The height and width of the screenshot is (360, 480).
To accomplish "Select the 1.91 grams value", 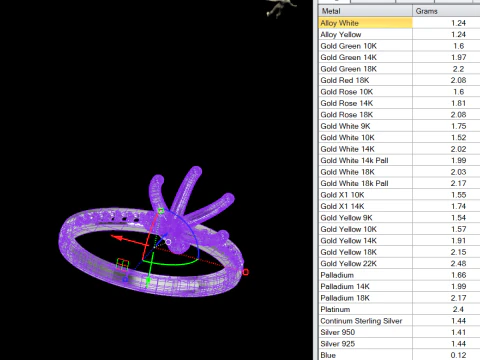I will [458, 241].
